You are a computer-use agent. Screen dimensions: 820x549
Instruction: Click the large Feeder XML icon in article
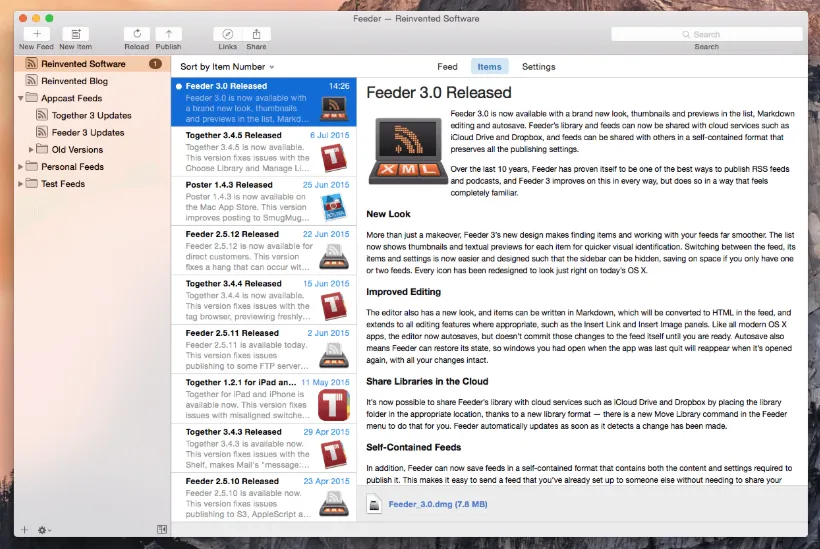[408, 151]
